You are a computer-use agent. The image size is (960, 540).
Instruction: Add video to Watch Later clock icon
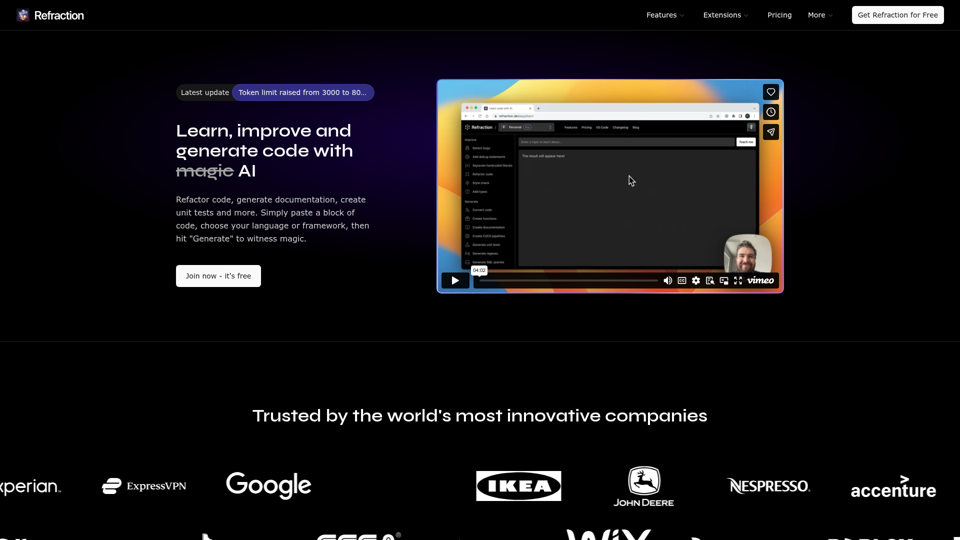pos(771,112)
